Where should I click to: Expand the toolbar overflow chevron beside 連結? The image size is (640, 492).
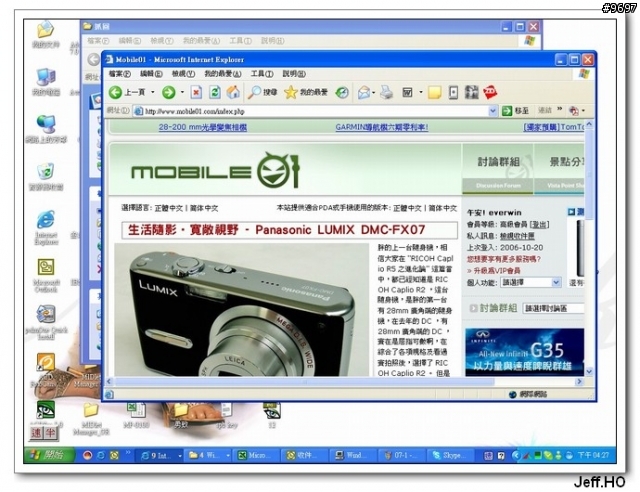560,109
